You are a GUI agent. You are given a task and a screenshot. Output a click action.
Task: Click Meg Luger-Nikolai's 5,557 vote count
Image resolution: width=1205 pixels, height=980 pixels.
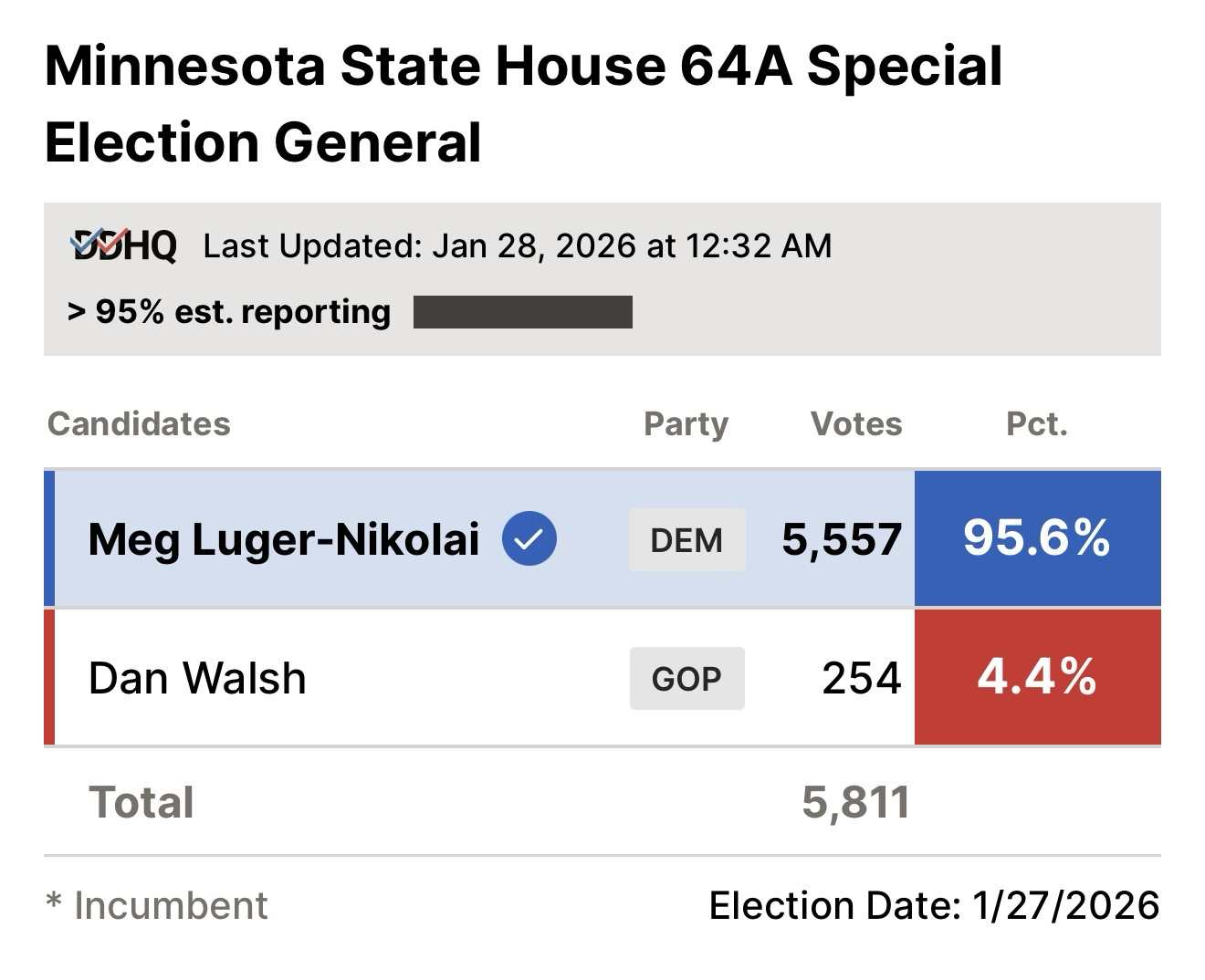click(842, 538)
